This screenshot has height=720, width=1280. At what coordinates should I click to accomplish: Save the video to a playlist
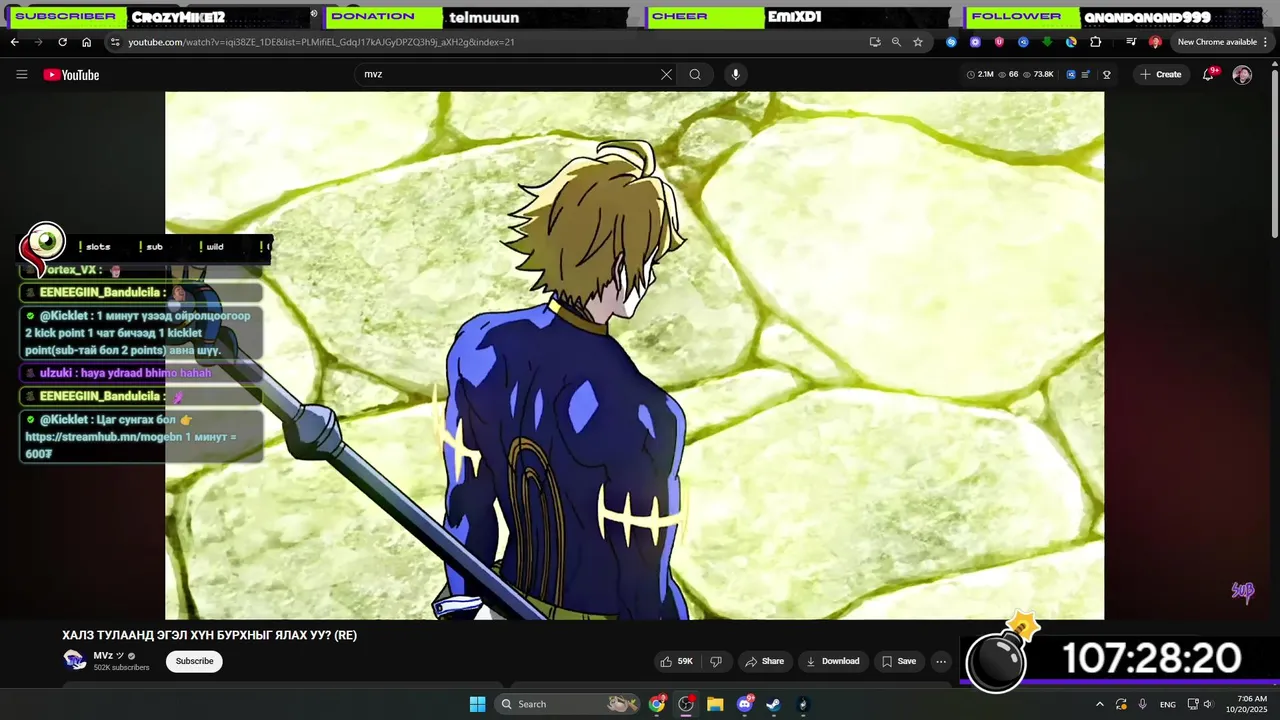[897, 661]
